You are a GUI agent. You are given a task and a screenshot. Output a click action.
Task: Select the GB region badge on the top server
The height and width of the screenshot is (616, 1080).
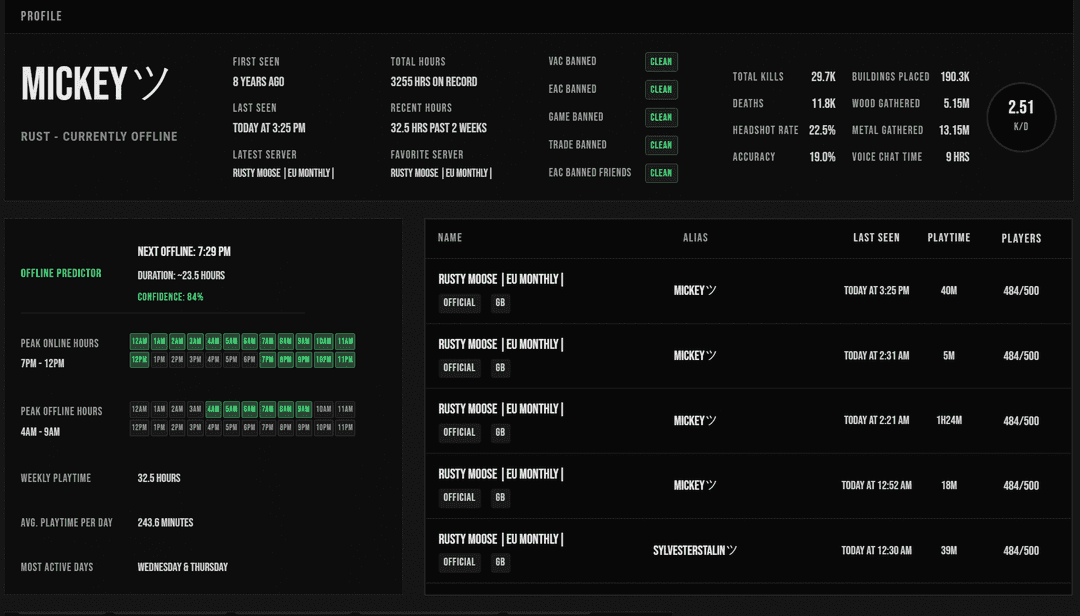[x=500, y=302]
